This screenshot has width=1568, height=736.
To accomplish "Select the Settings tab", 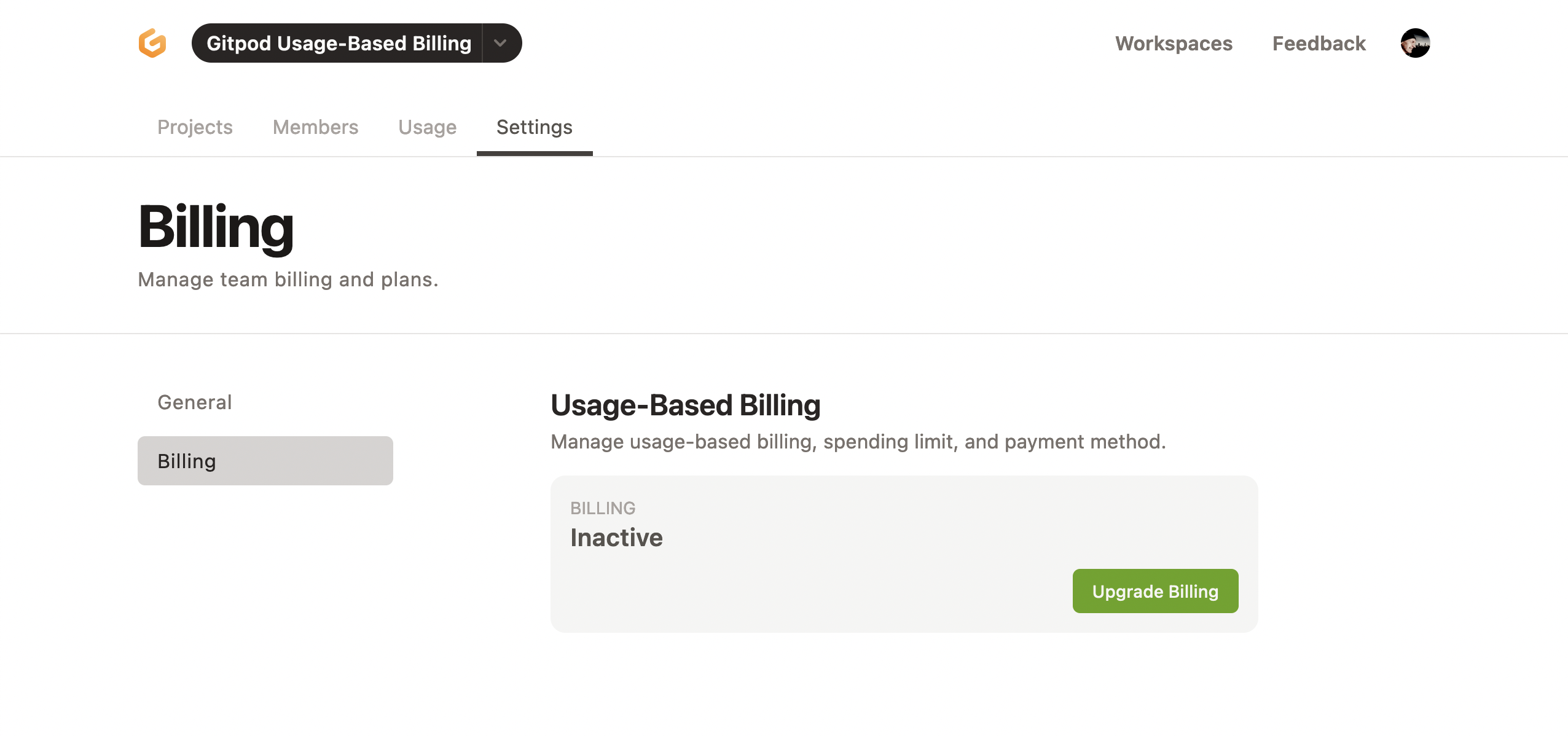I will click(533, 127).
